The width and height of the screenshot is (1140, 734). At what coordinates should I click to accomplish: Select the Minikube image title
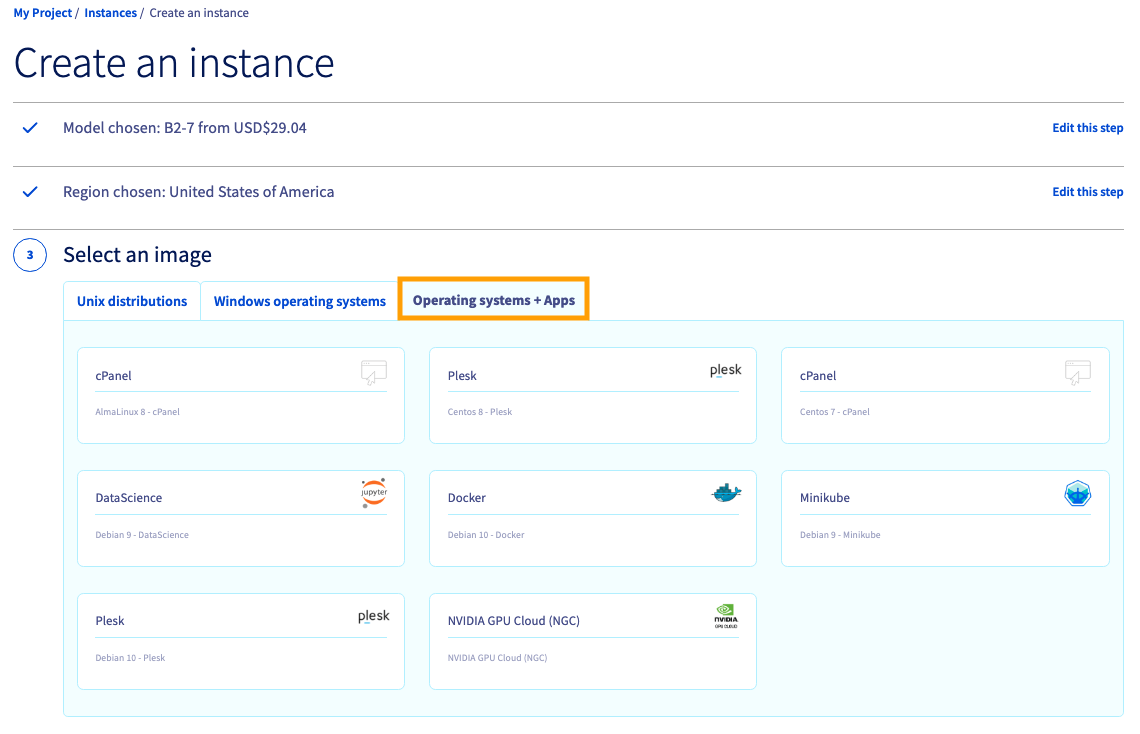point(824,498)
